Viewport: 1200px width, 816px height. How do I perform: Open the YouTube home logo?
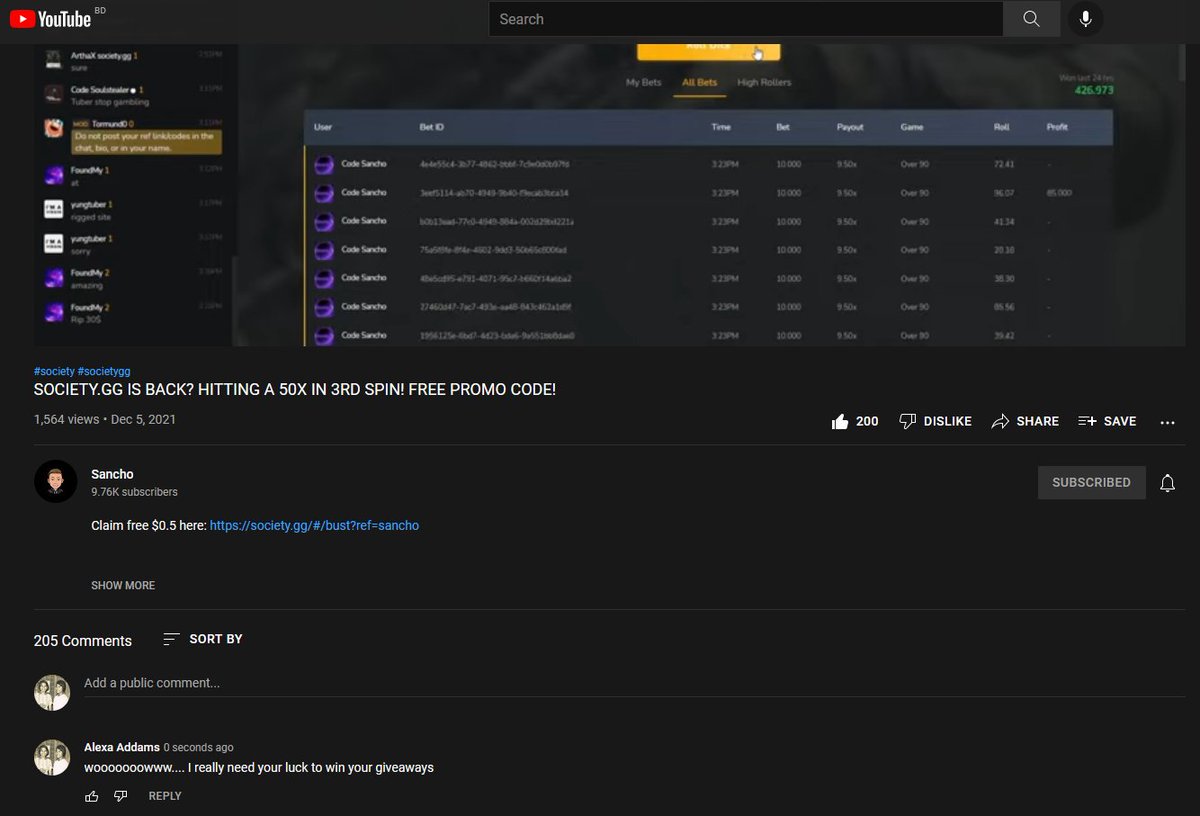tap(51, 19)
